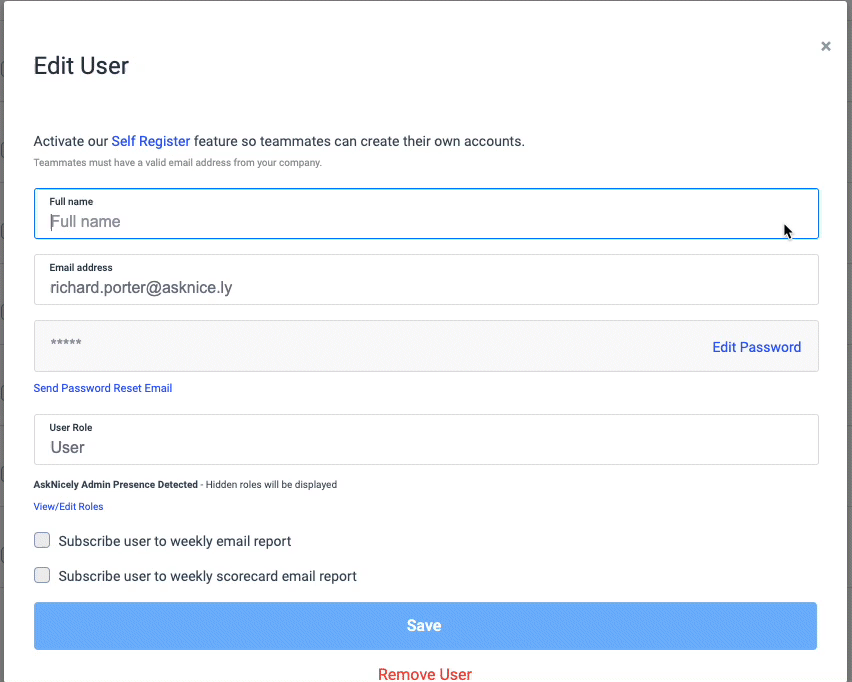This screenshot has height=682, width=852.
Task: Click the red Remove User link
Action: tap(425, 674)
